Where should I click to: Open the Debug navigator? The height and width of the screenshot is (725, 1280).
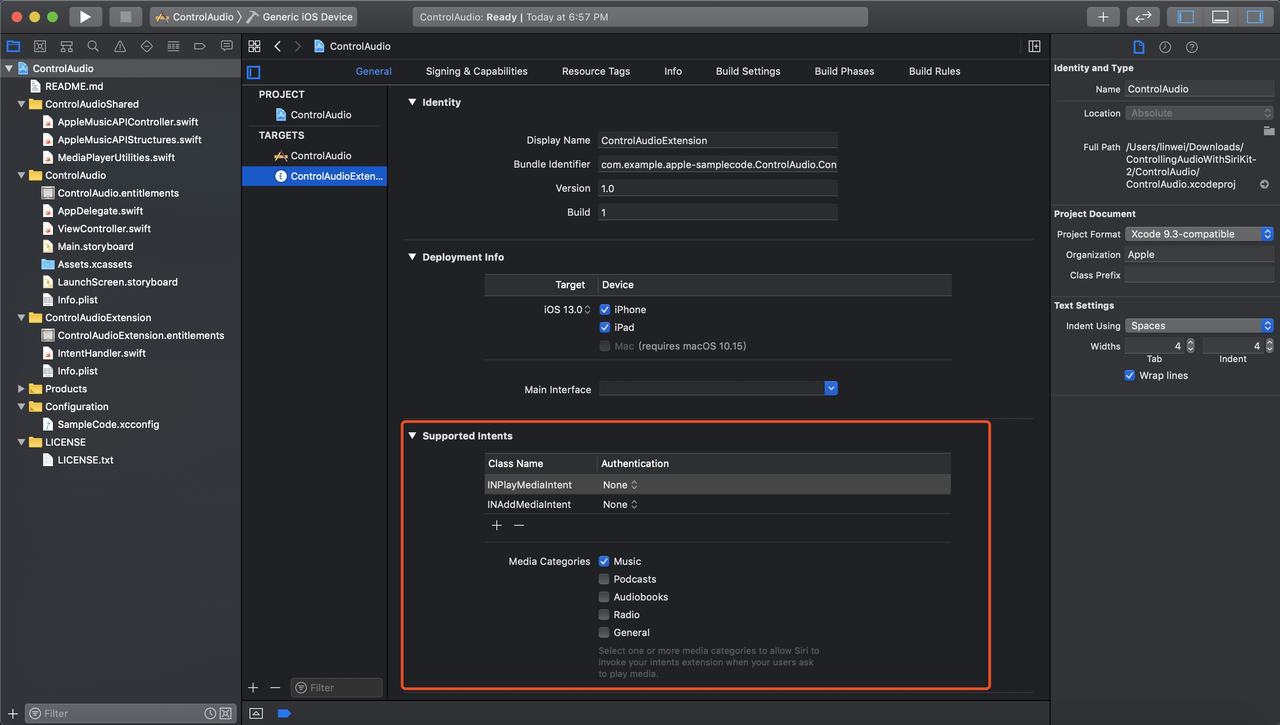point(173,46)
